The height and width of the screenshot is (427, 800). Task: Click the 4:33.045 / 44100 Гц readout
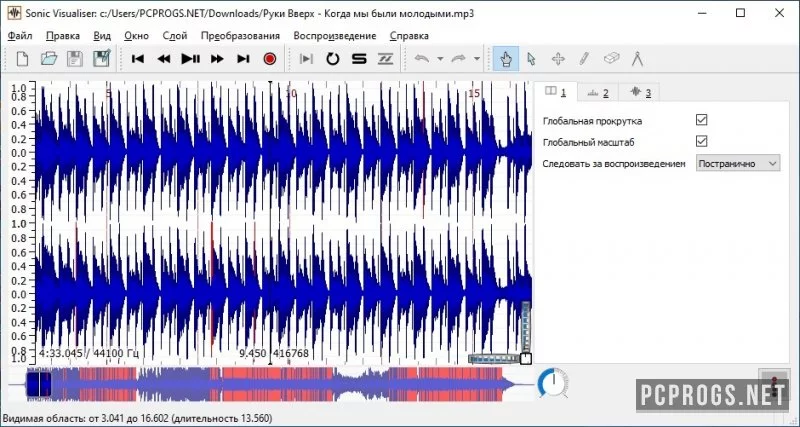tap(88, 353)
